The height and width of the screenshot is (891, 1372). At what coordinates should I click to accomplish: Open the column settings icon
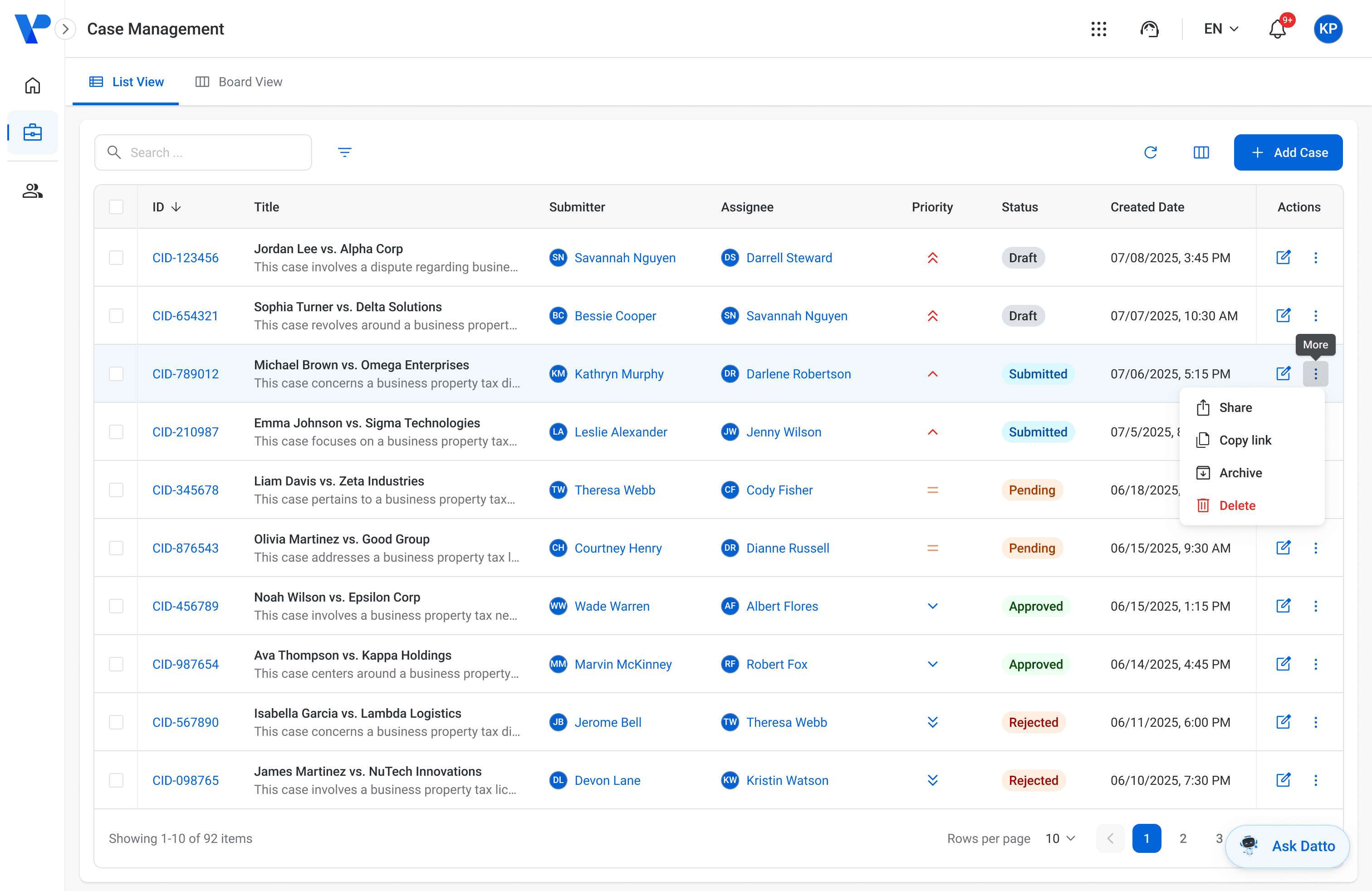point(1201,152)
